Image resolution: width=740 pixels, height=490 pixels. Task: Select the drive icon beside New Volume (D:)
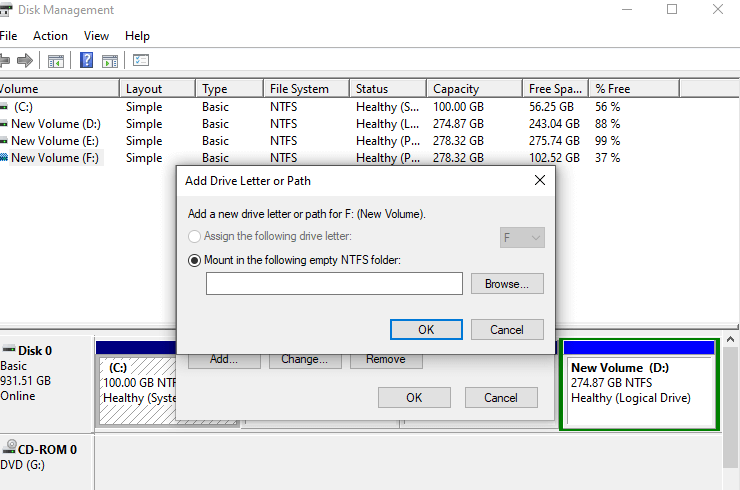point(4,124)
